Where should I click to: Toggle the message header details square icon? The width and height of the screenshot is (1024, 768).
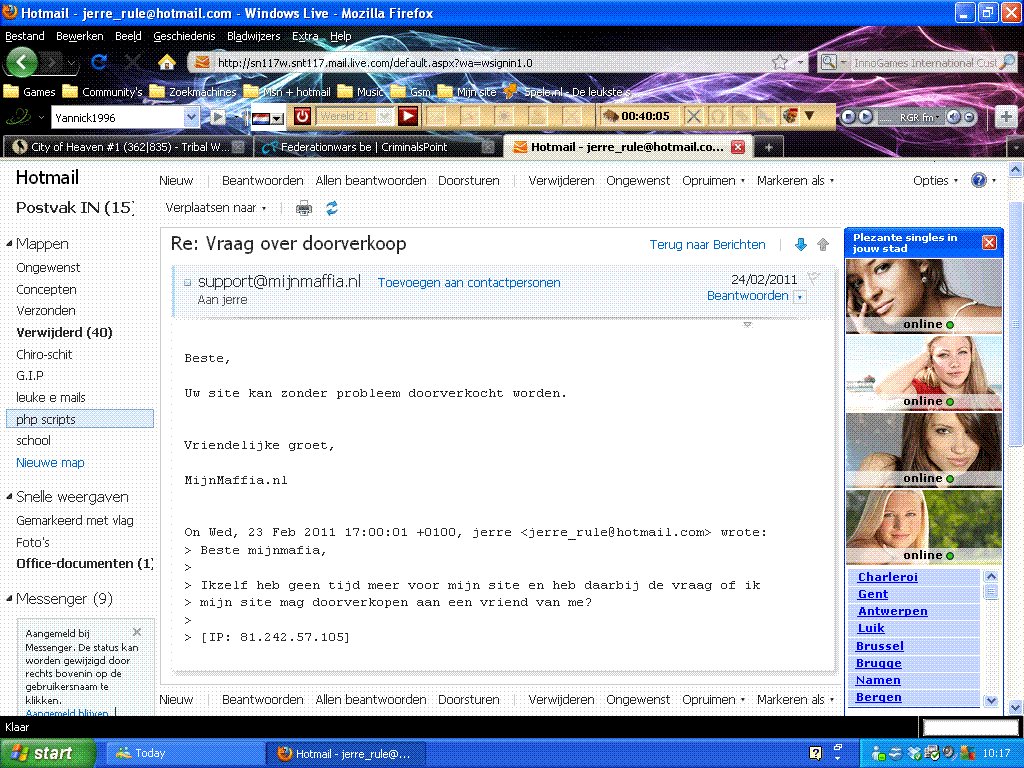point(187,282)
